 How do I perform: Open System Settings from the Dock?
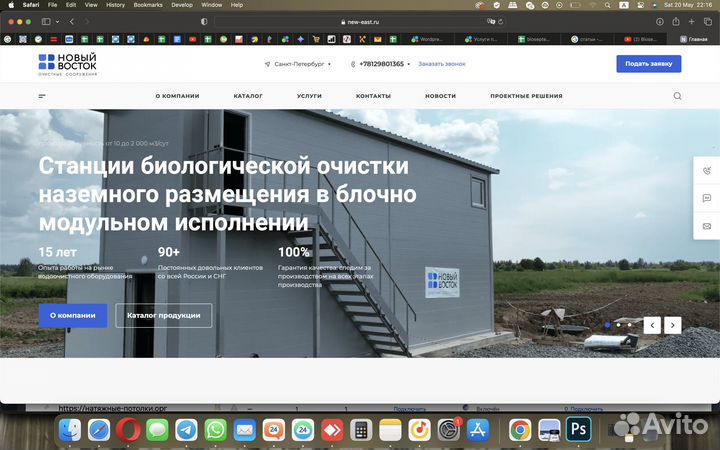point(448,430)
